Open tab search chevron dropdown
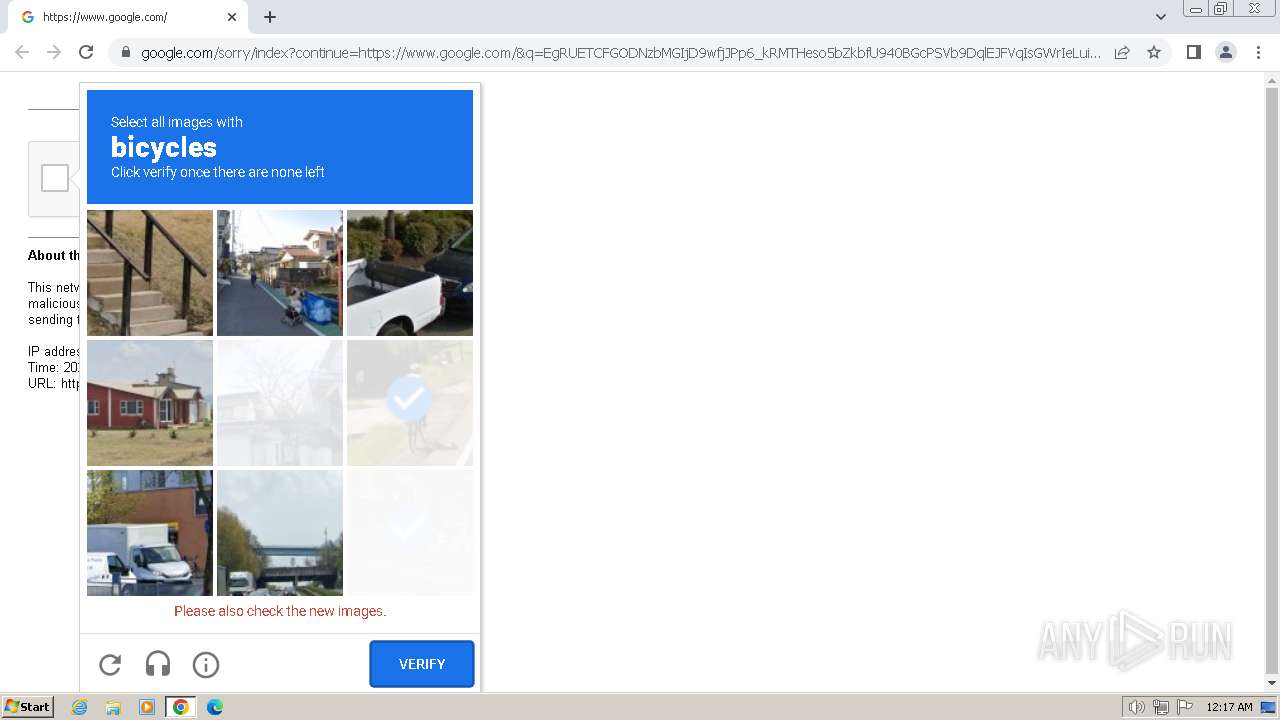Image resolution: width=1280 pixels, height=720 pixels. click(1161, 17)
